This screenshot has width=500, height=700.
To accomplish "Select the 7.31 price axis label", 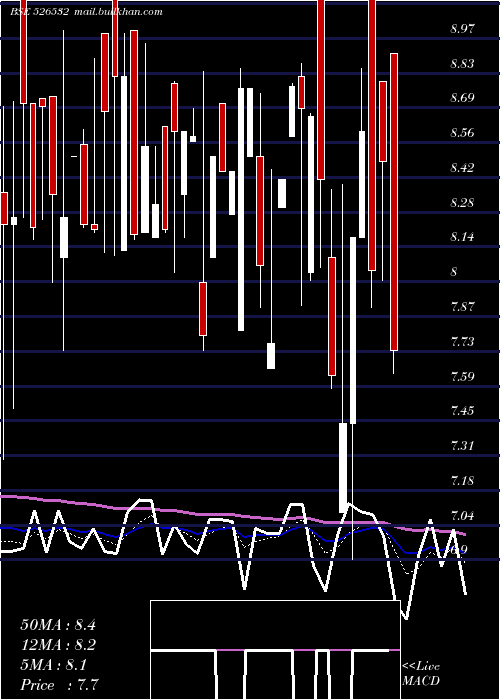I will point(462,446).
